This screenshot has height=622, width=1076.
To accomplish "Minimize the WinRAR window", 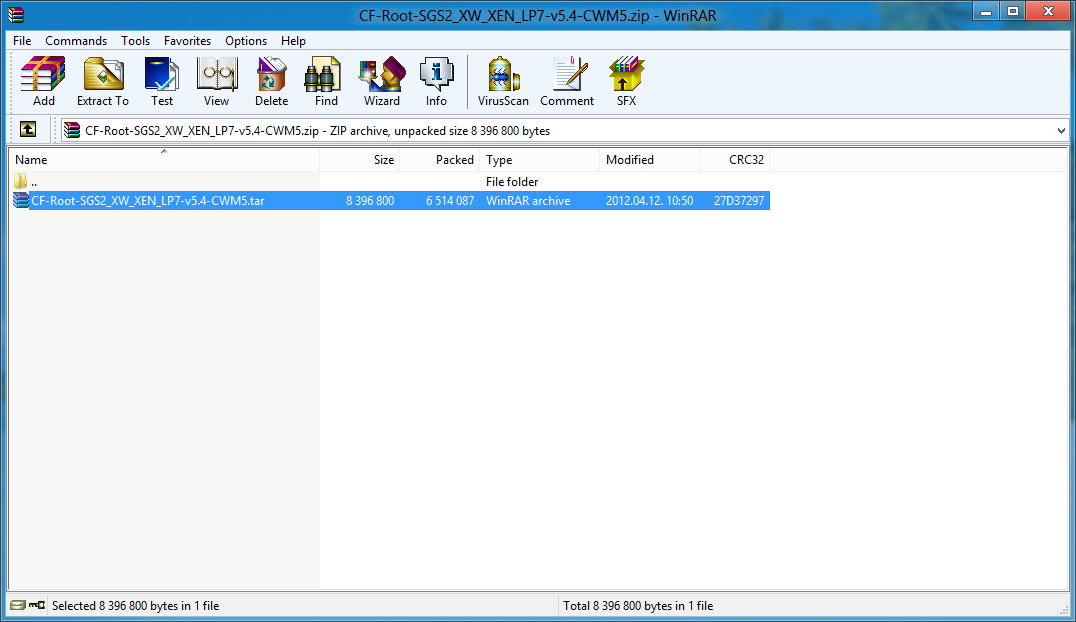I will click(x=986, y=12).
